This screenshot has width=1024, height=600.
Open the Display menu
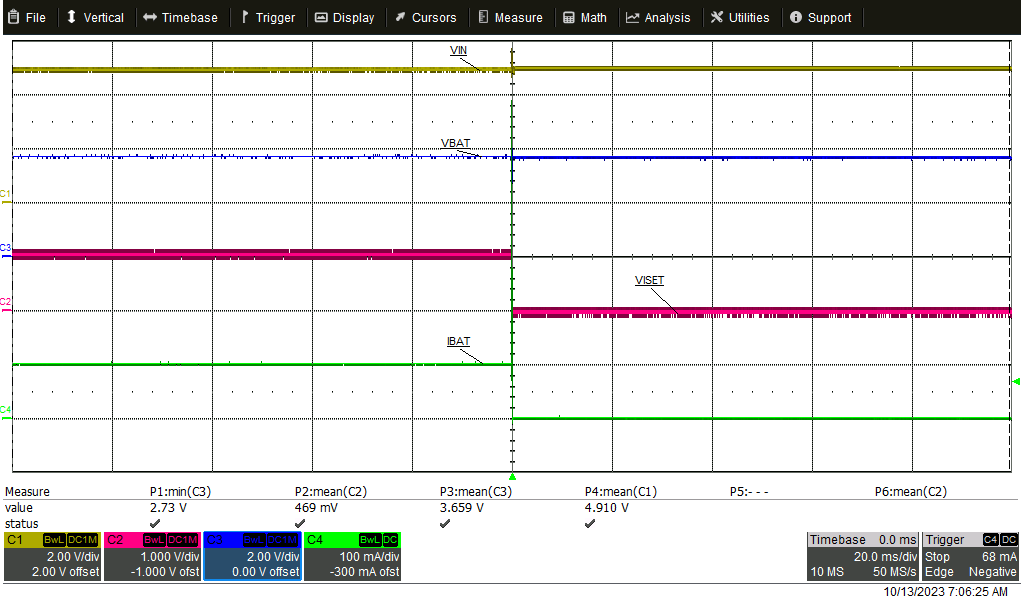click(x=345, y=16)
